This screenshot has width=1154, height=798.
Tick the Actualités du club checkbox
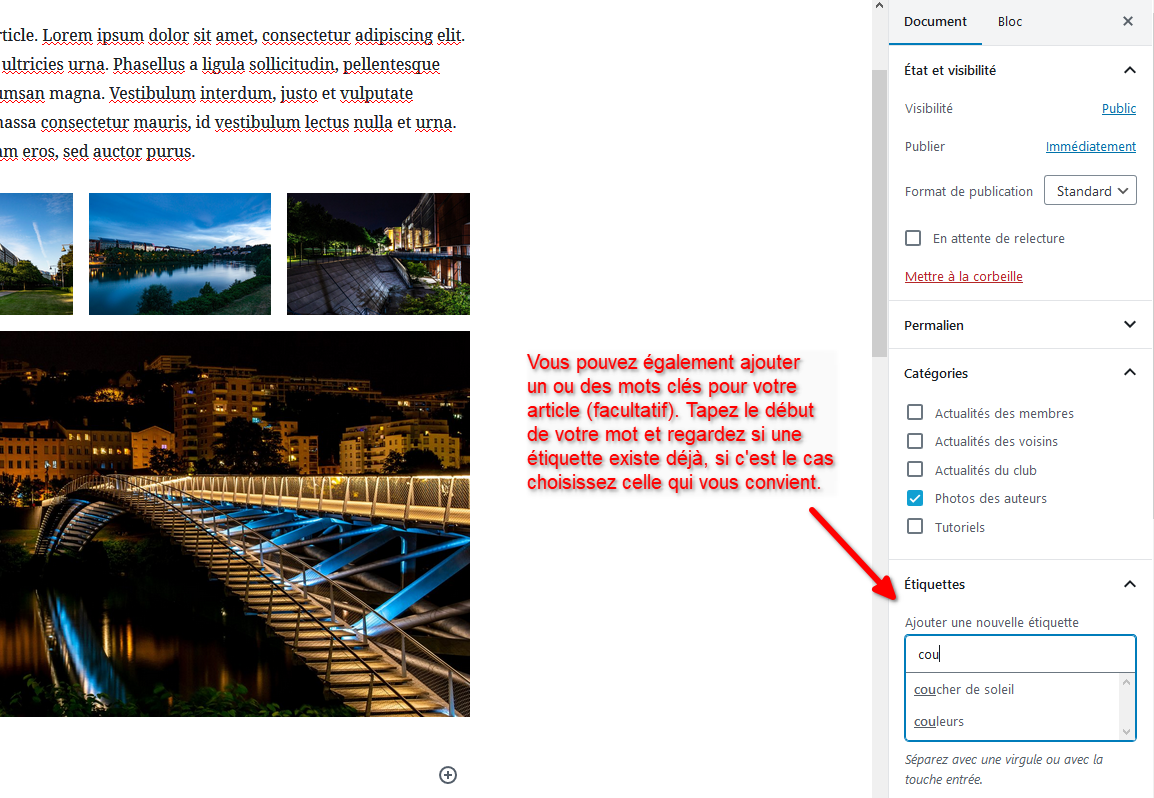914,470
